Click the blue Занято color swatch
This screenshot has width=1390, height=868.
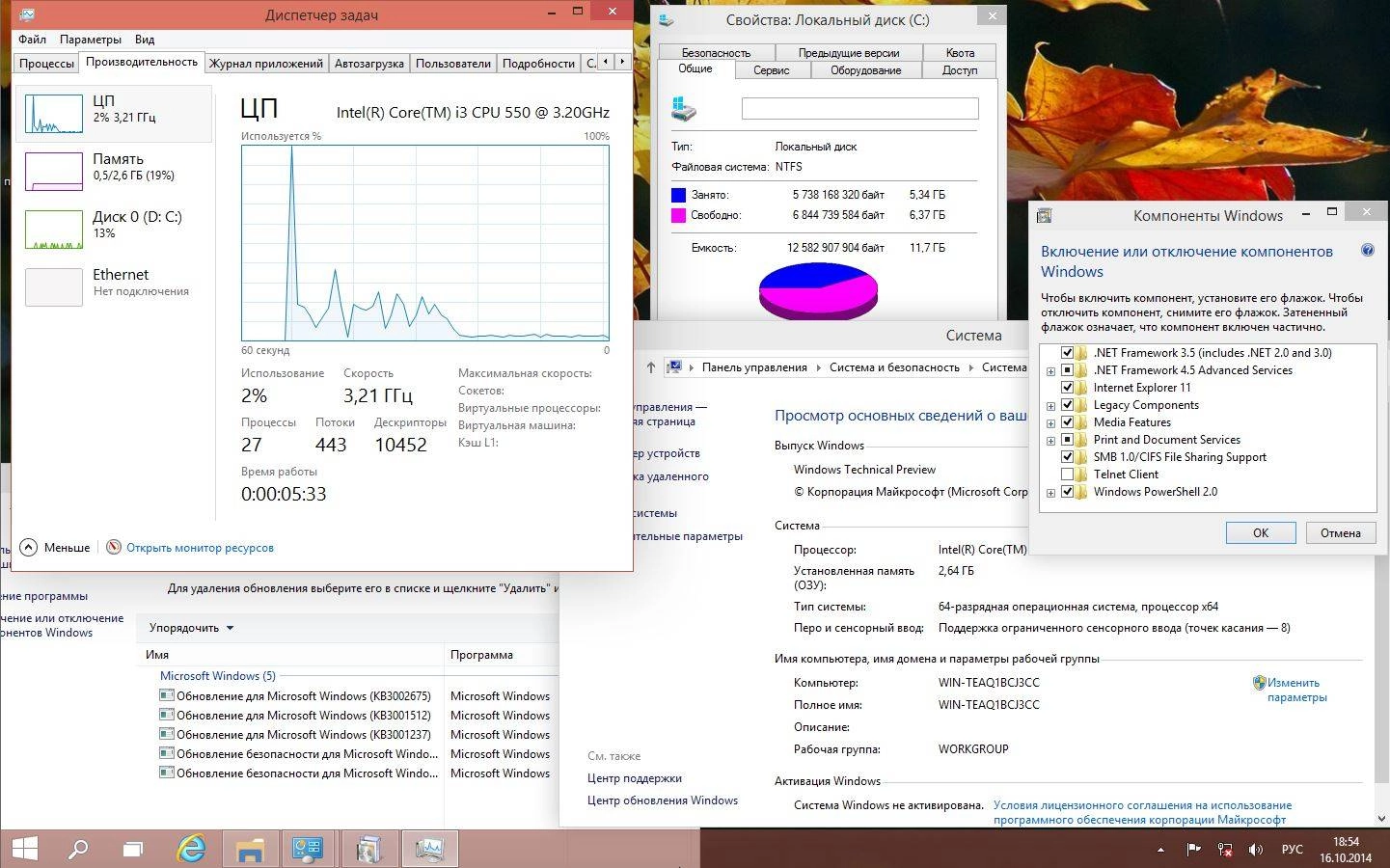coord(679,195)
